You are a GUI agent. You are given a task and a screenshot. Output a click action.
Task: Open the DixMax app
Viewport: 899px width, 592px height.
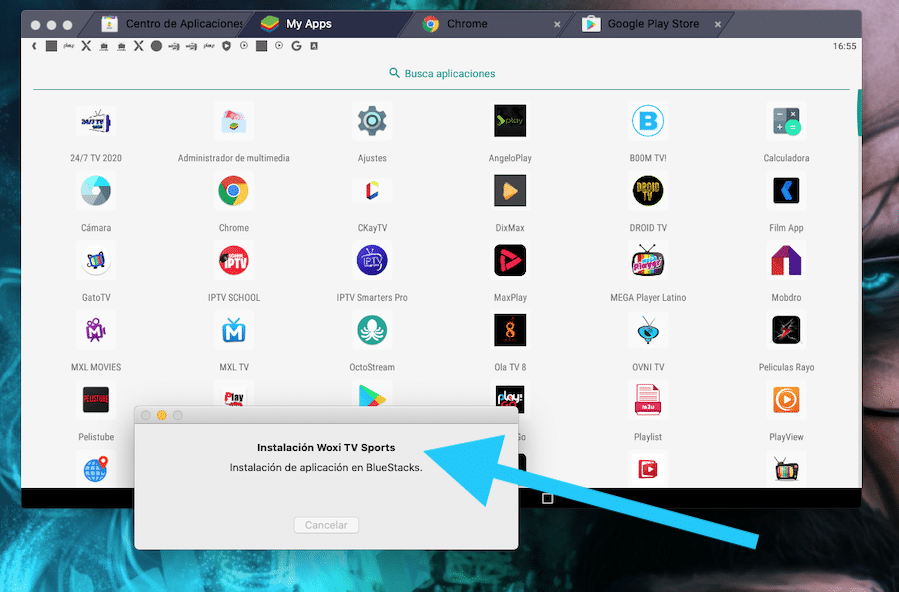(509, 190)
